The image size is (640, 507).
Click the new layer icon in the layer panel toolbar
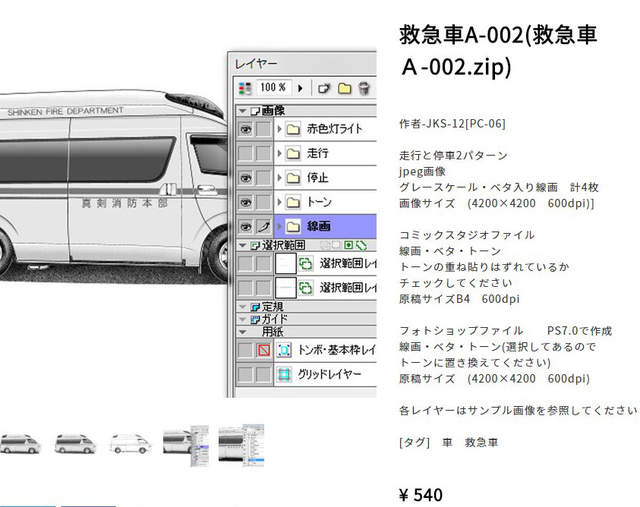(x=324, y=88)
